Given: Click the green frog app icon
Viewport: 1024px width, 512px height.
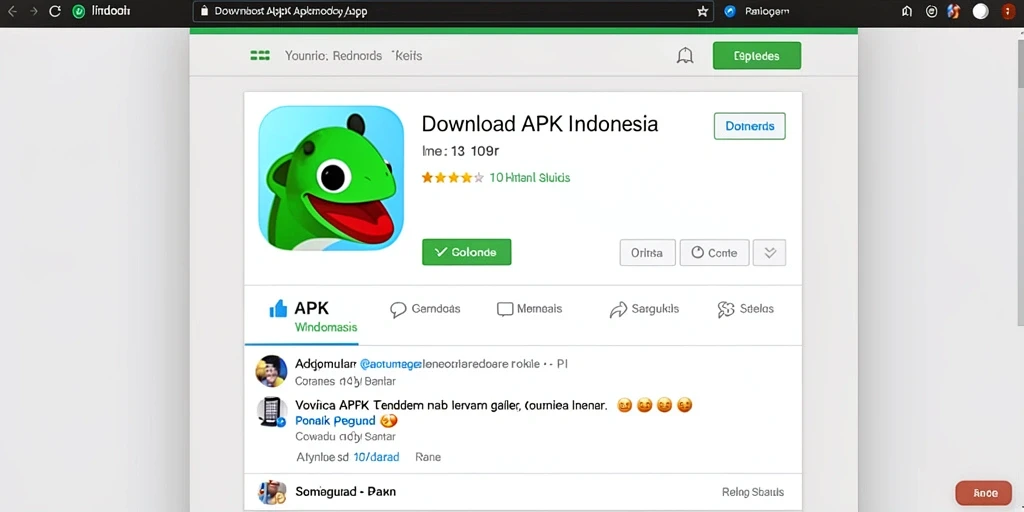Looking at the screenshot, I should coord(331,178).
